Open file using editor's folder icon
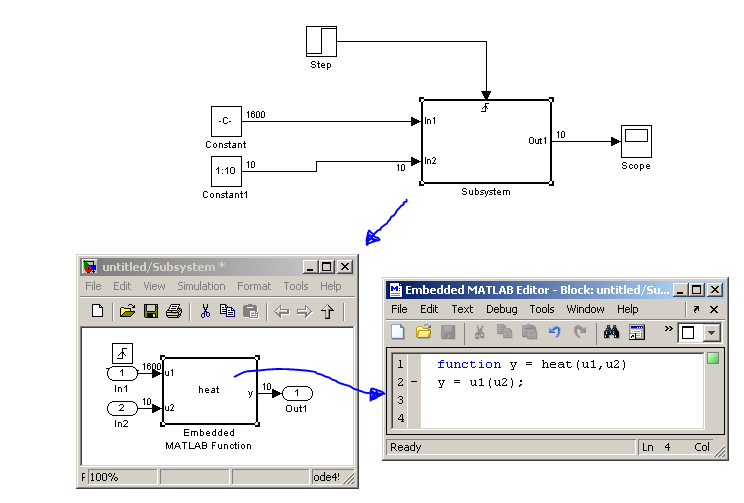744x503 pixels. click(x=423, y=332)
